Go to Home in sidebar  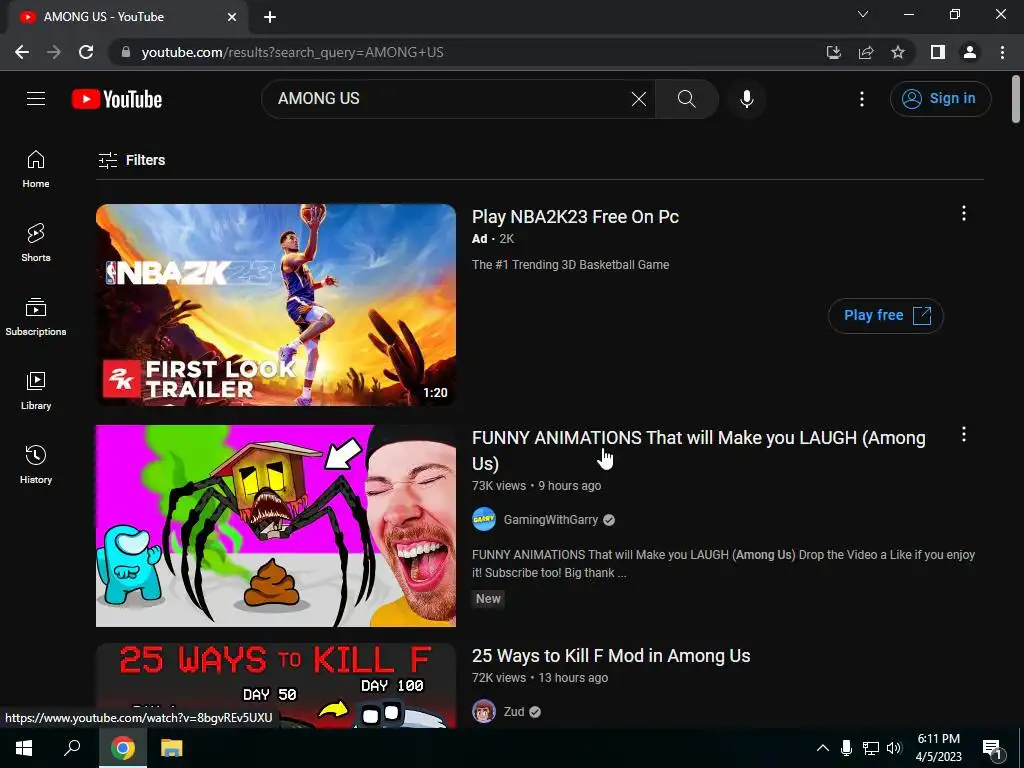coord(36,169)
